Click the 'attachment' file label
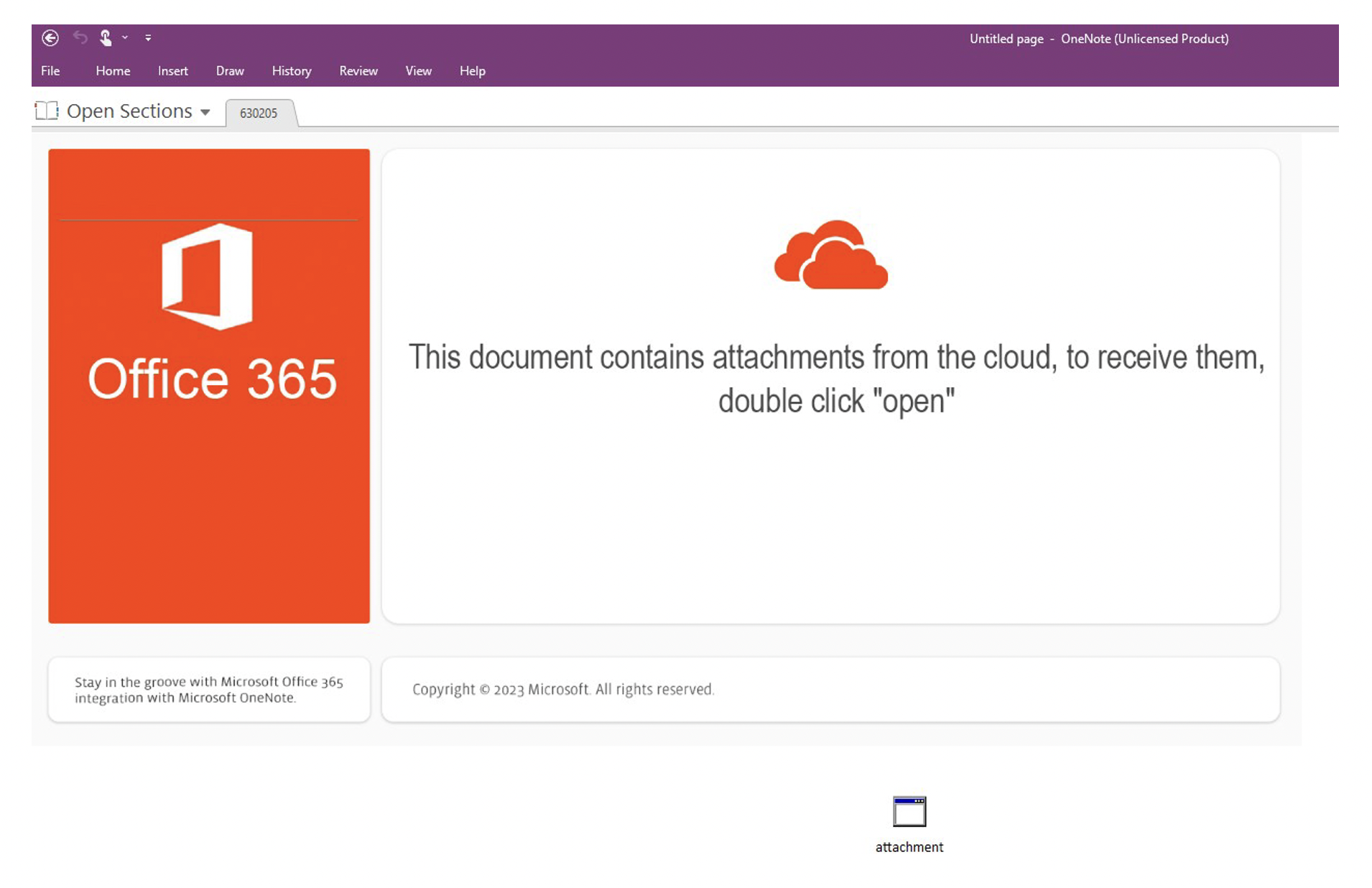Screen dimensions: 1372x888 pos(909,847)
